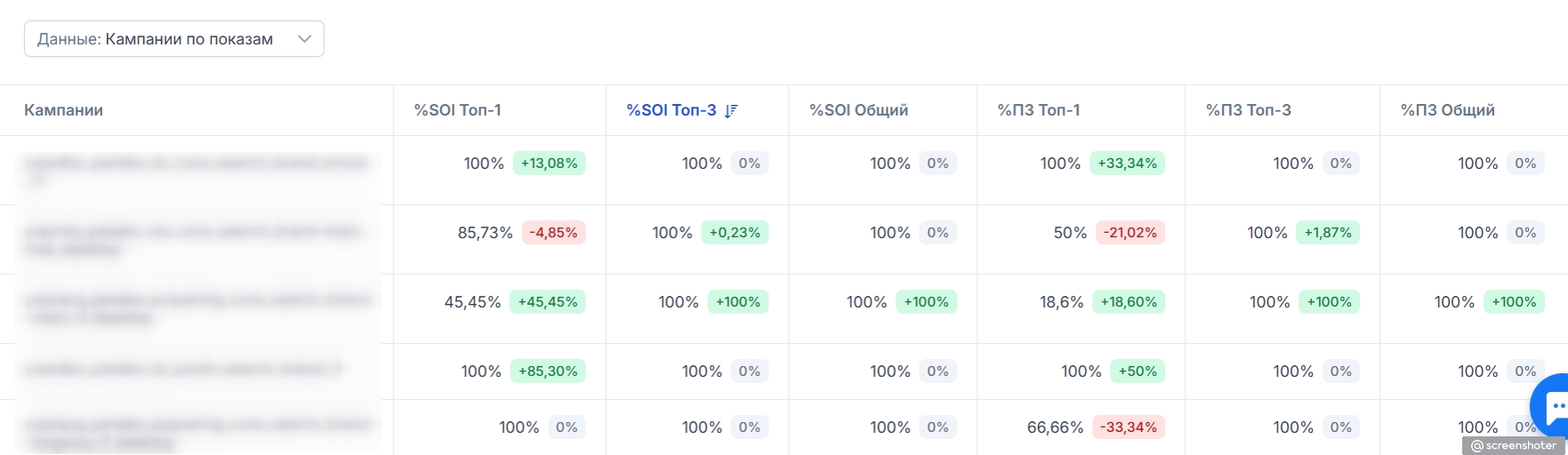This screenshot has height=455, width=1568.
Task: Select the +1,87% badge in %ПЗ Топ-3
Action: point(1328,233)
